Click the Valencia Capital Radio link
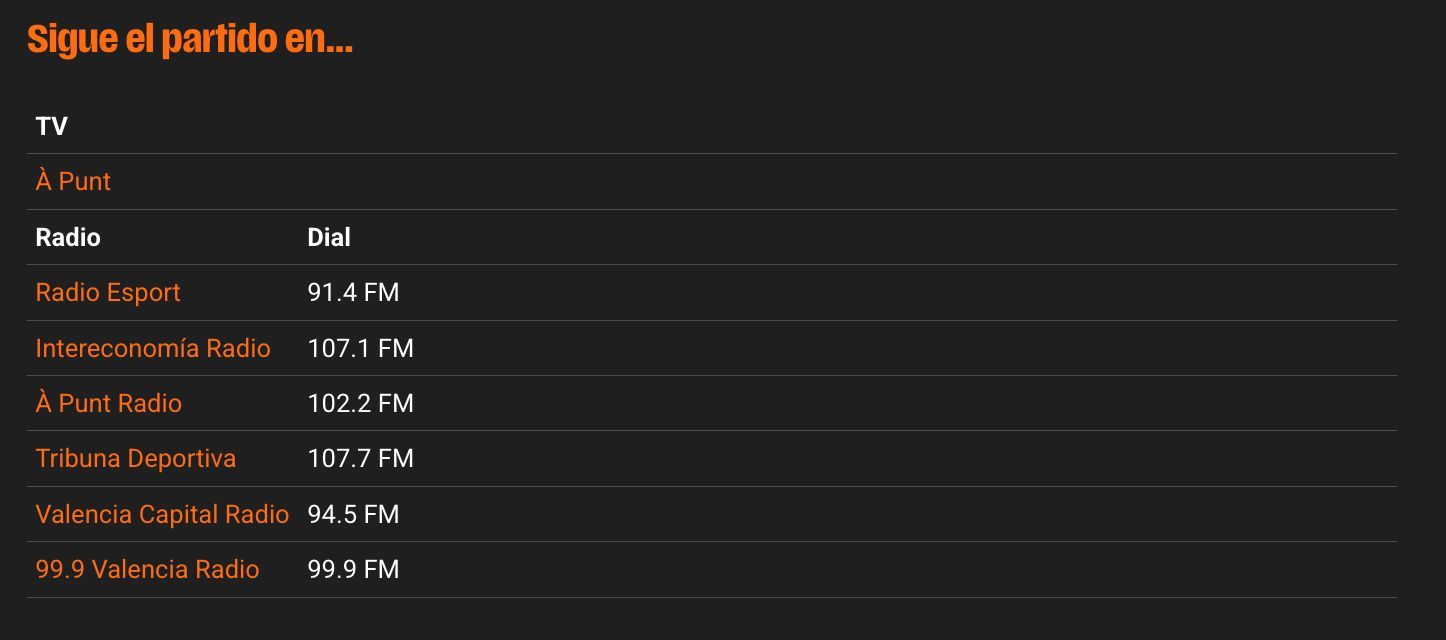Screen dimensions: 1446x640 [162, 514]
